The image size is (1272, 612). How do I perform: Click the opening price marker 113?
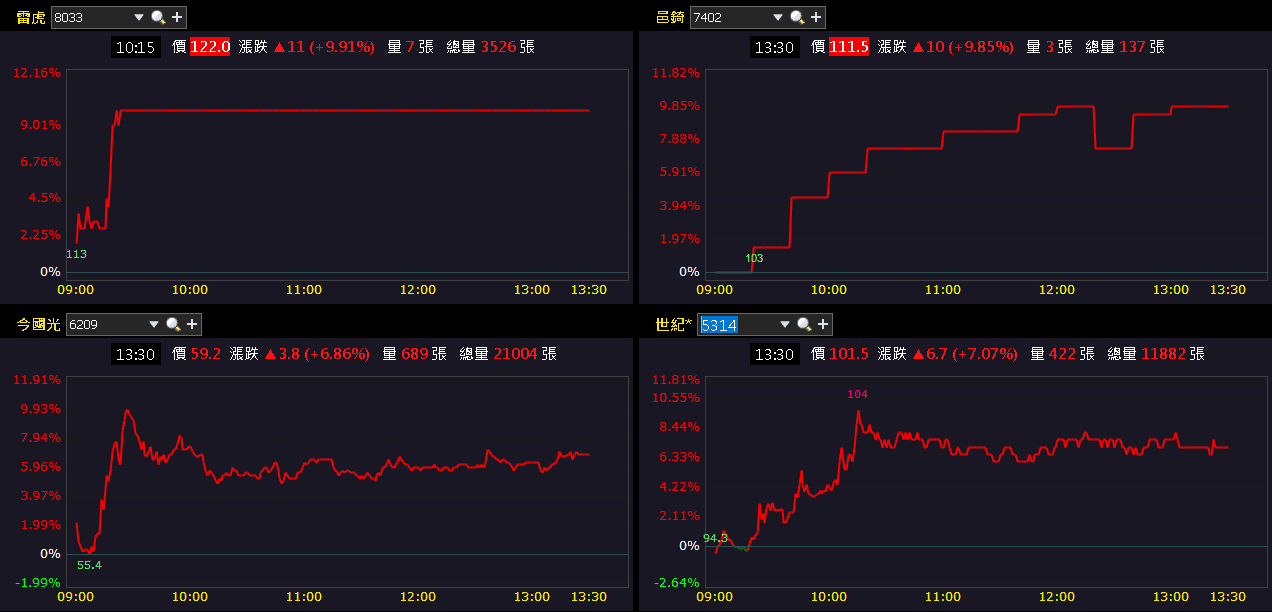[76, 254]
